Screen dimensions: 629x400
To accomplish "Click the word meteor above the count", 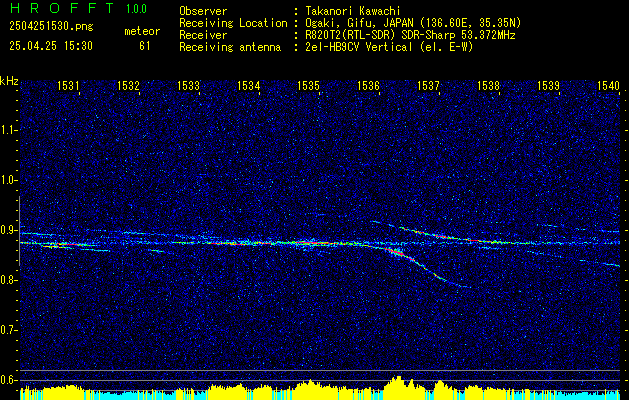I will [x=142, y=31].
